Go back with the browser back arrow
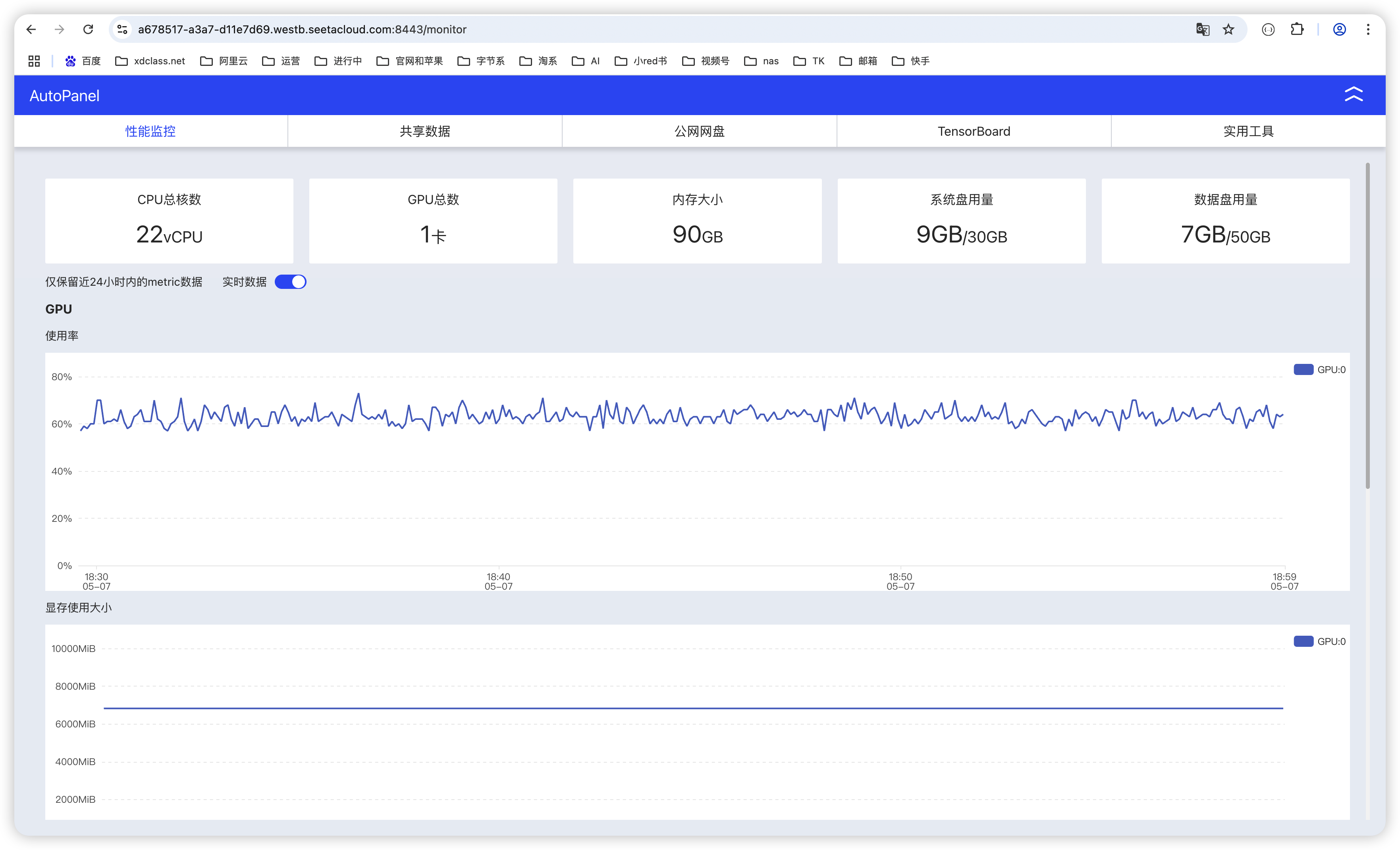Viewport: 1400px width, 850px height. tap(31, 29)
